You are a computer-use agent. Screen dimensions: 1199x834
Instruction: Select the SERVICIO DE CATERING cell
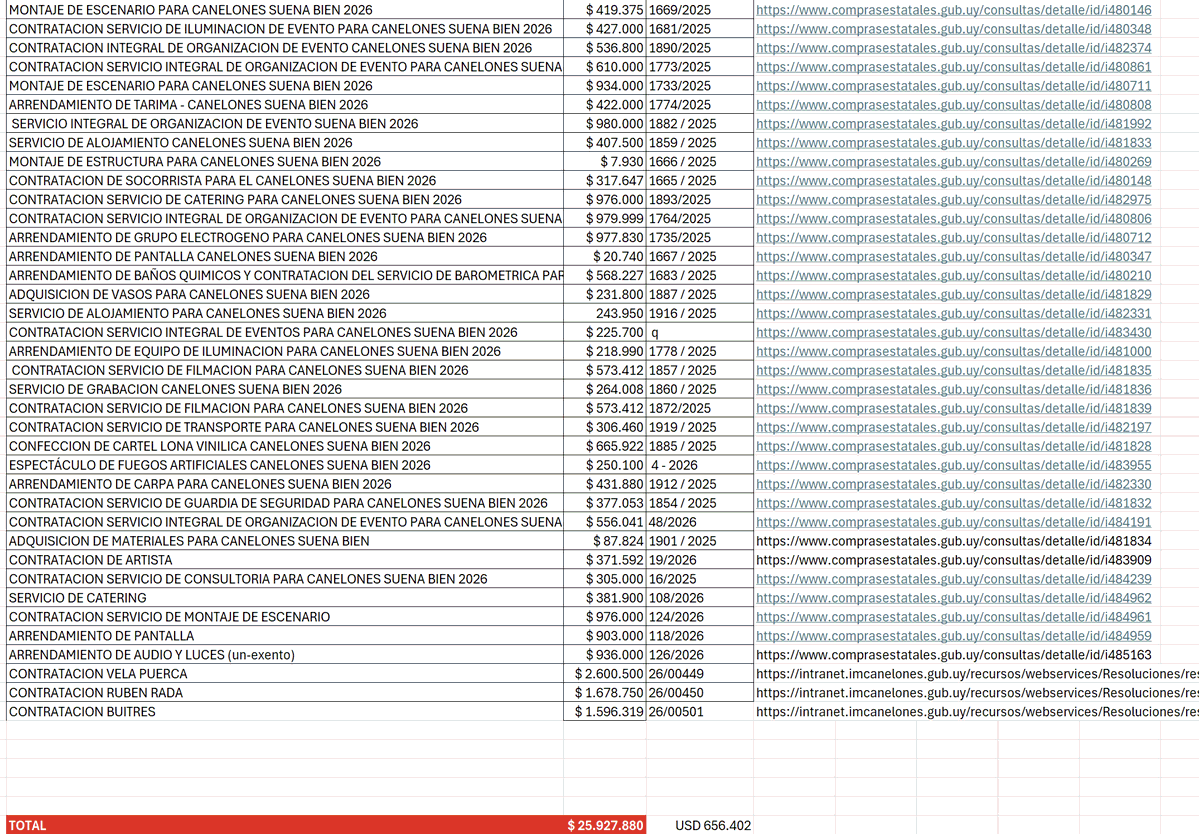tap(284, 598)
